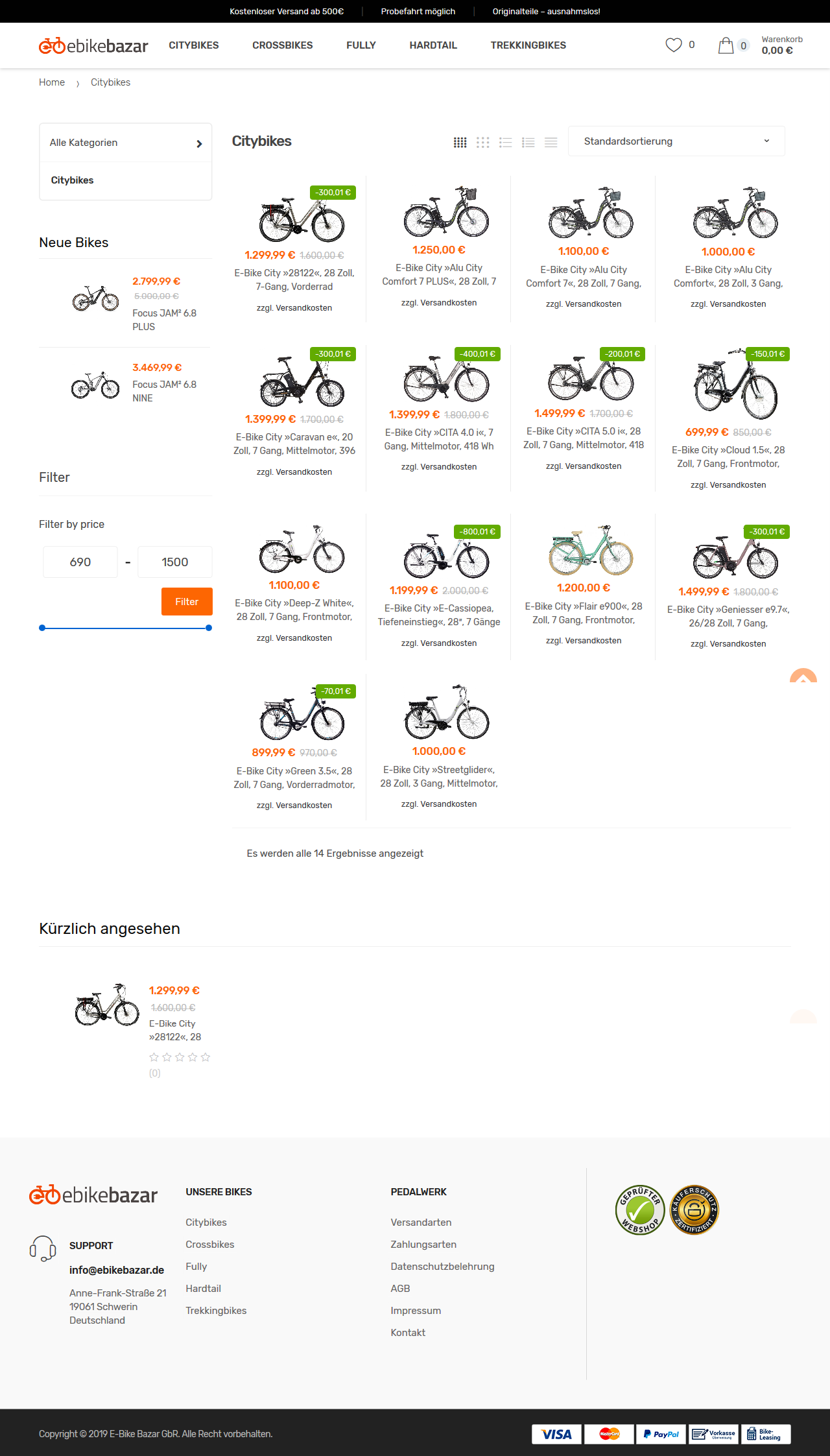
Task: Open the CROSSBIKES menu item
Action: [283, 45]
